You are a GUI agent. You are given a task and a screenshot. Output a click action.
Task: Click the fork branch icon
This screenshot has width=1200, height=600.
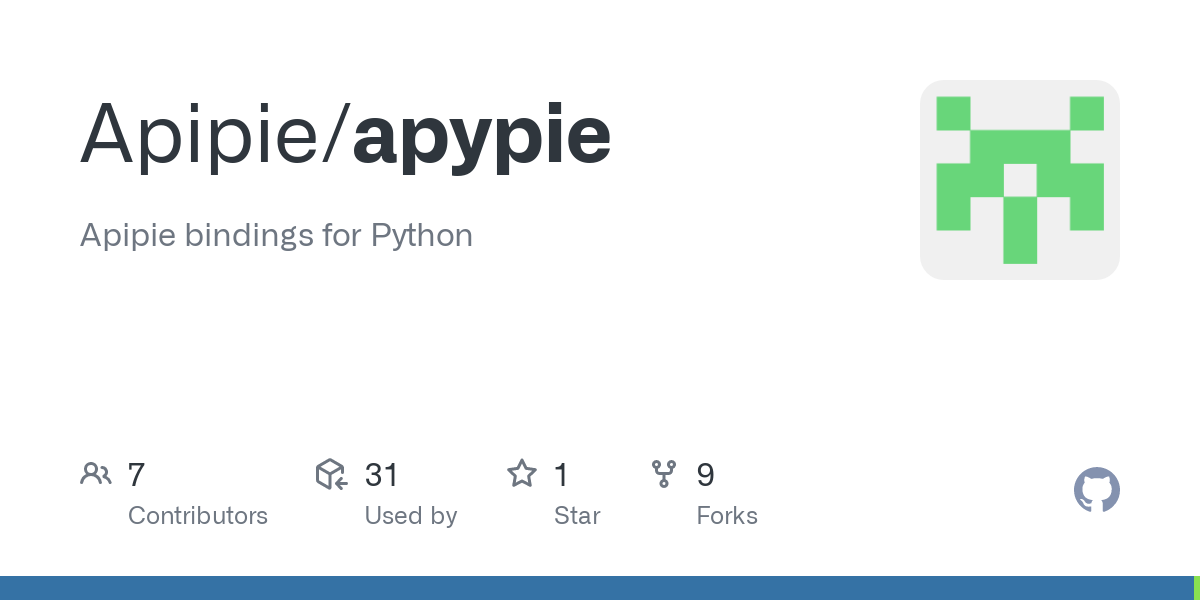(664, 474)
